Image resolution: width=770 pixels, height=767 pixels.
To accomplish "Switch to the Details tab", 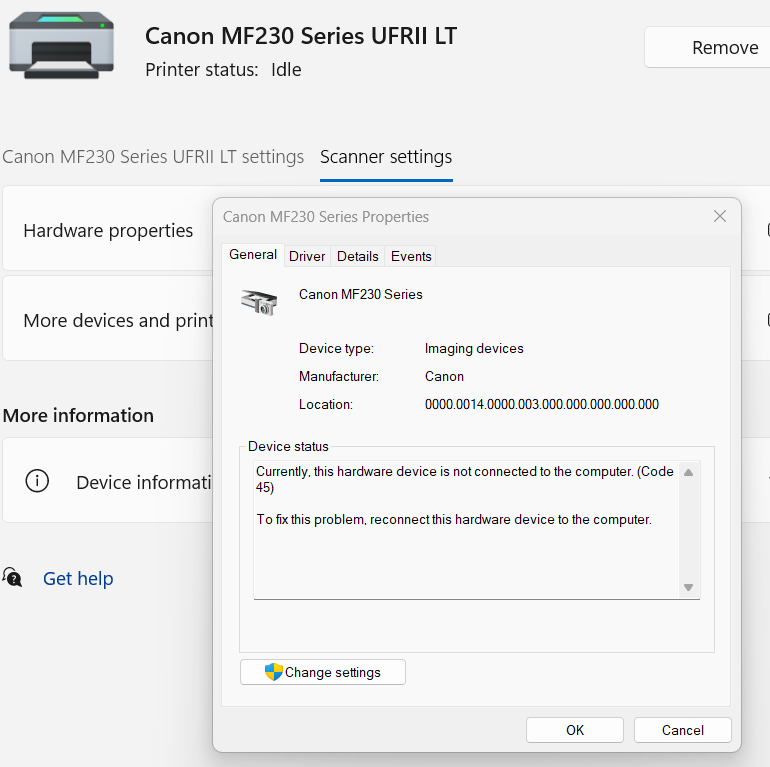I will [357, 256].
